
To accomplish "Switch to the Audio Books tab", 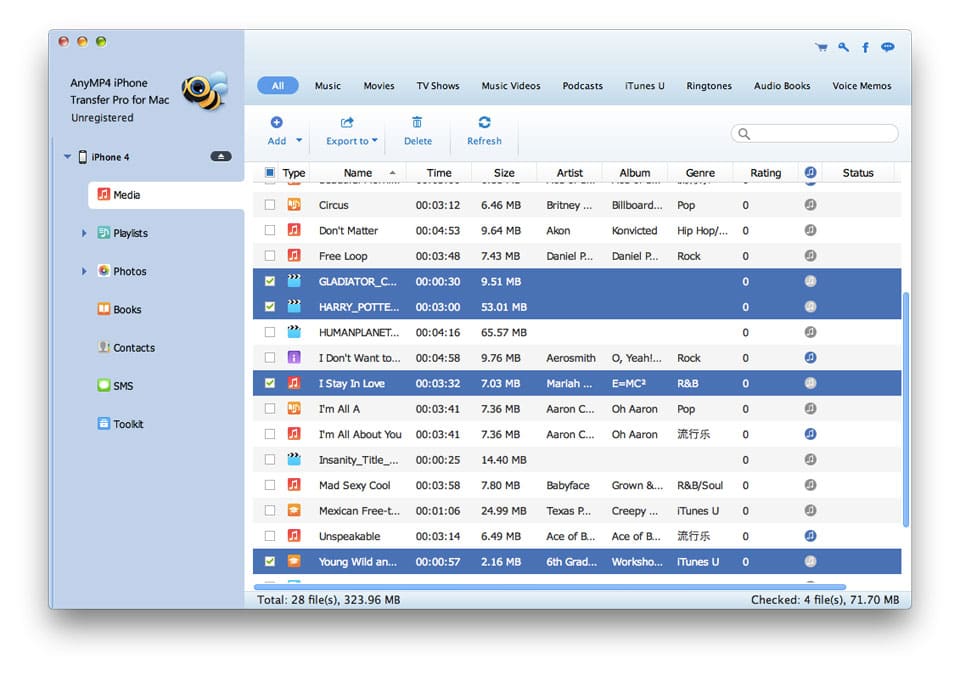I will pos(782,86).
